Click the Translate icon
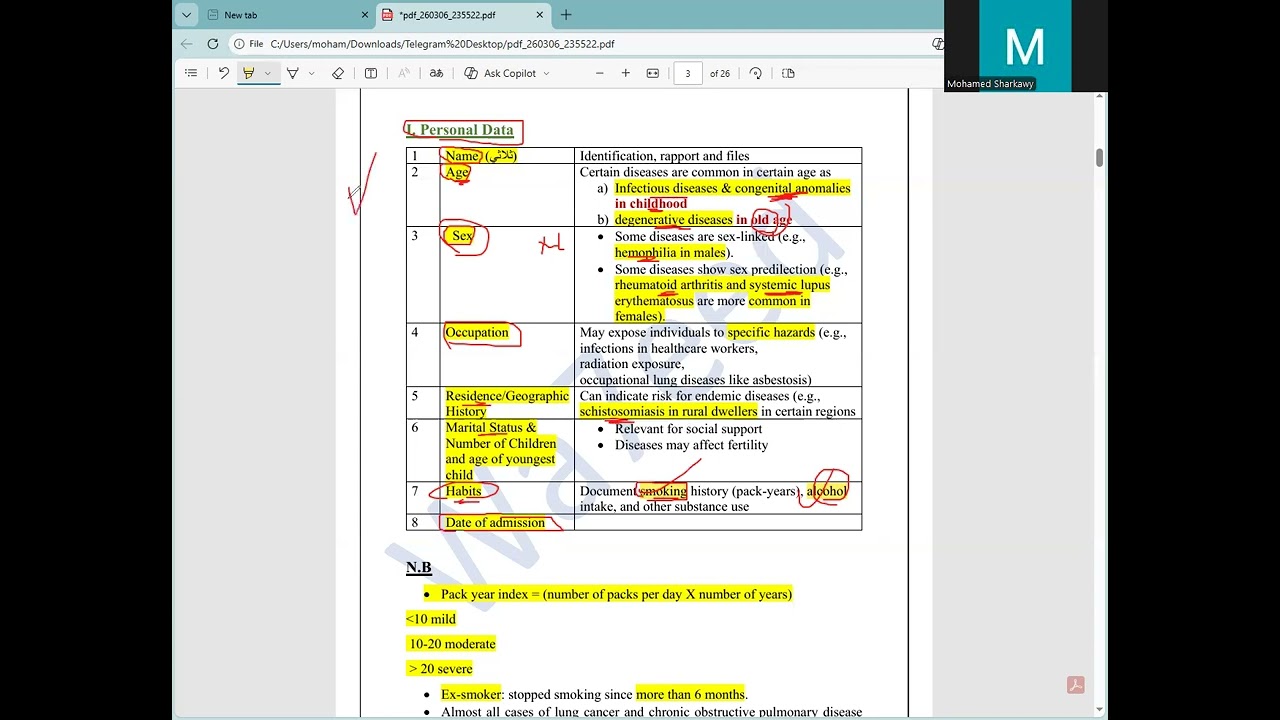The height and width of the screenshot is (720, 1280). click(436, 73)
